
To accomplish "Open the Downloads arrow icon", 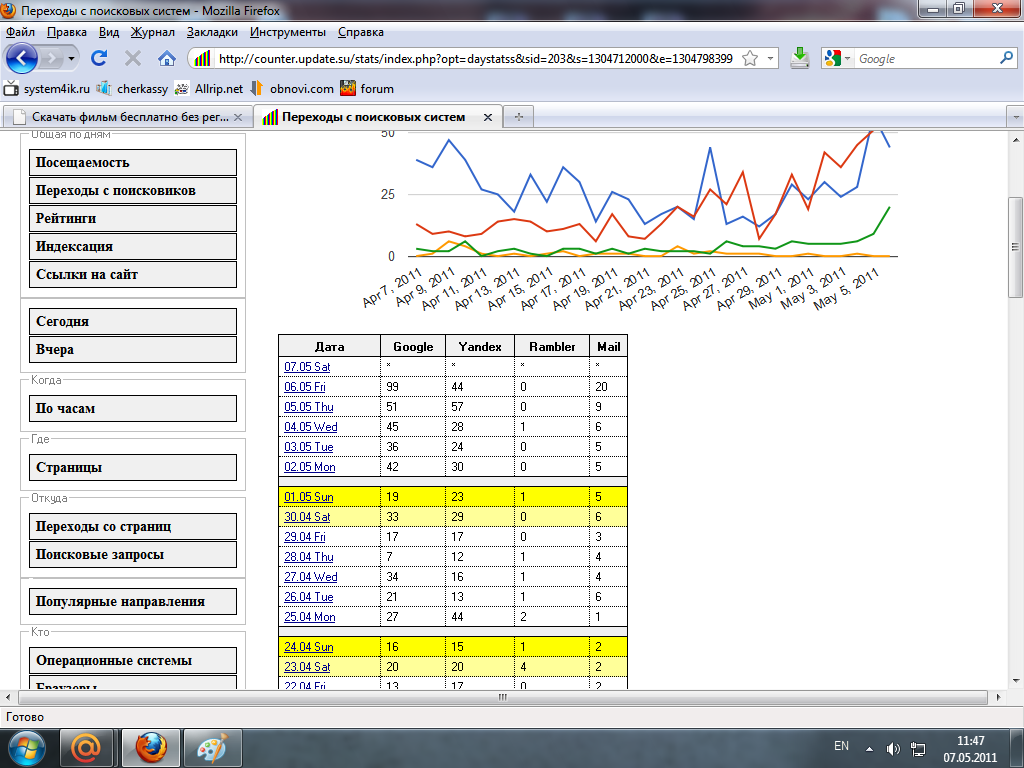I will pyautogui.click(x=799, y=59).
